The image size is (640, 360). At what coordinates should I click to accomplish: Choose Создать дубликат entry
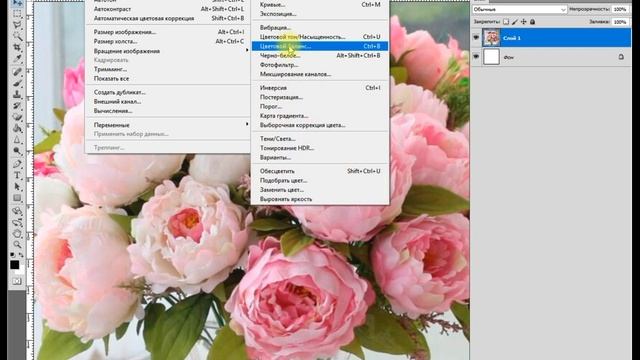(x=167, y=92)
